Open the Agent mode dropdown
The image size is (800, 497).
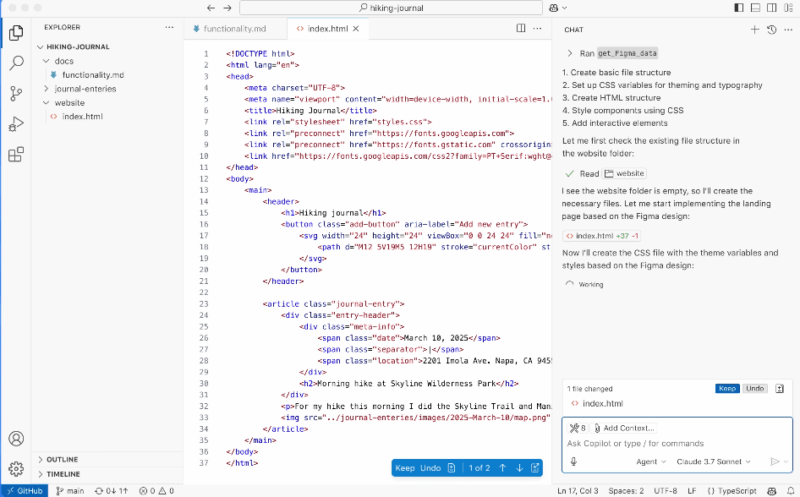[651, 461]
